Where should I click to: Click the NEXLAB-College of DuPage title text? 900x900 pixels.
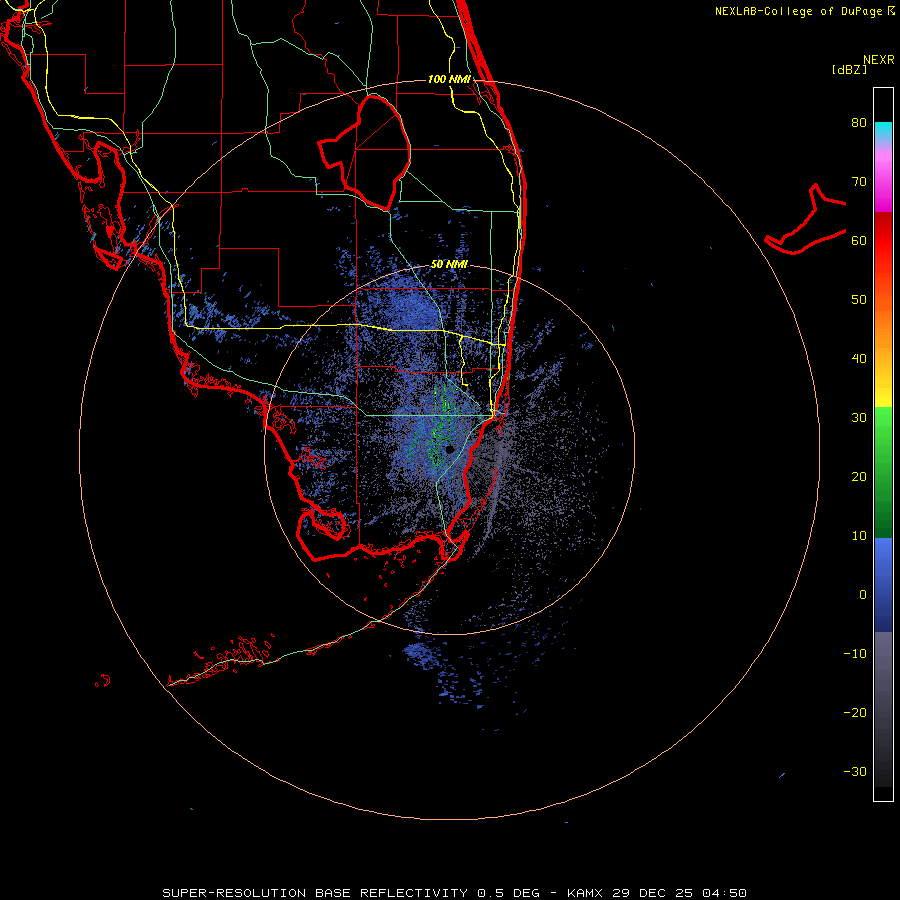pos(798,11)
